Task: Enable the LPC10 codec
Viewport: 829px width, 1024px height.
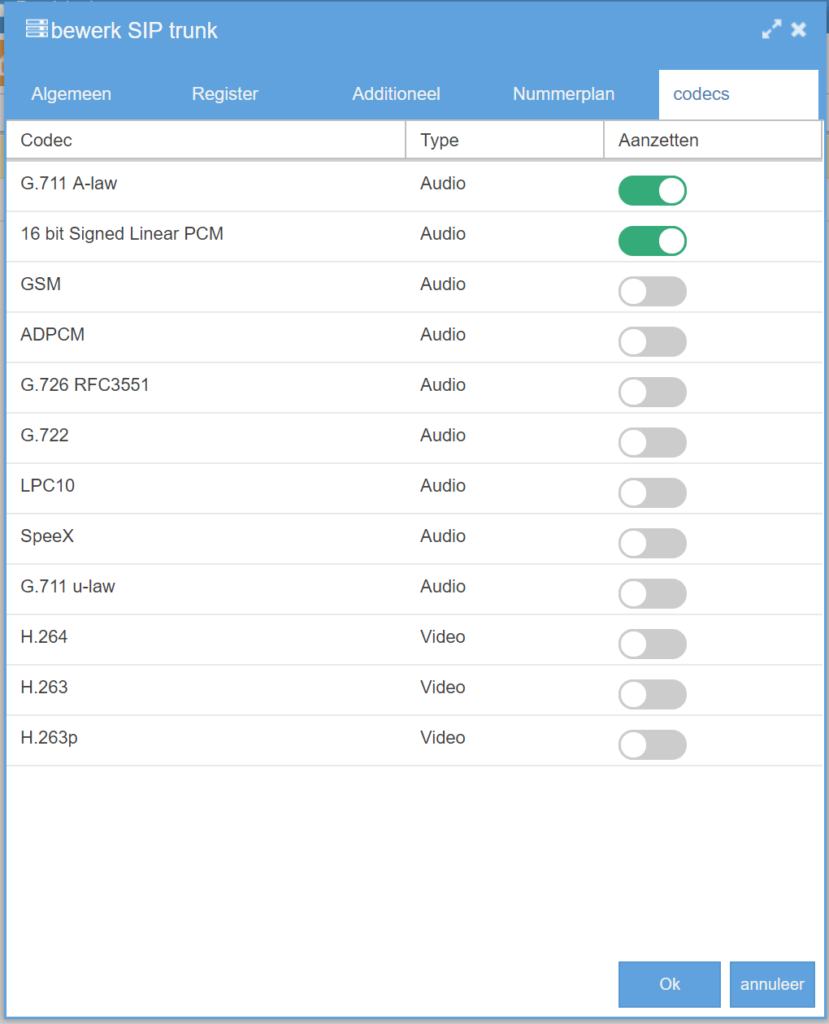Action: [x=652, y=493]
